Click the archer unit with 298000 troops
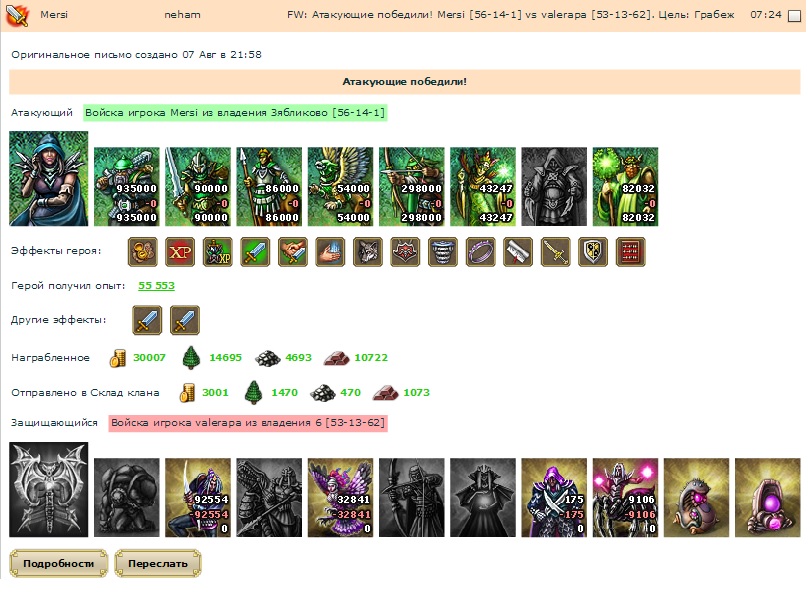Screen dimensions: 808x592 [412, 187]
